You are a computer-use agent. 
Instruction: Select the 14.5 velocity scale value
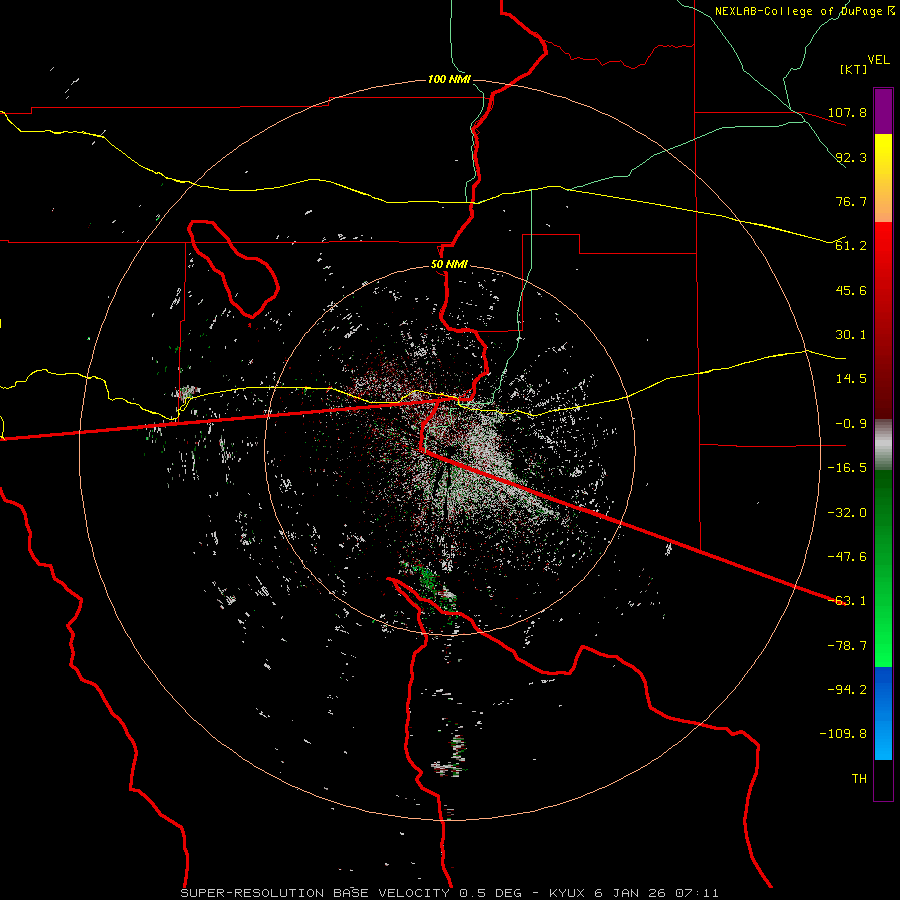tap(851, 379)
